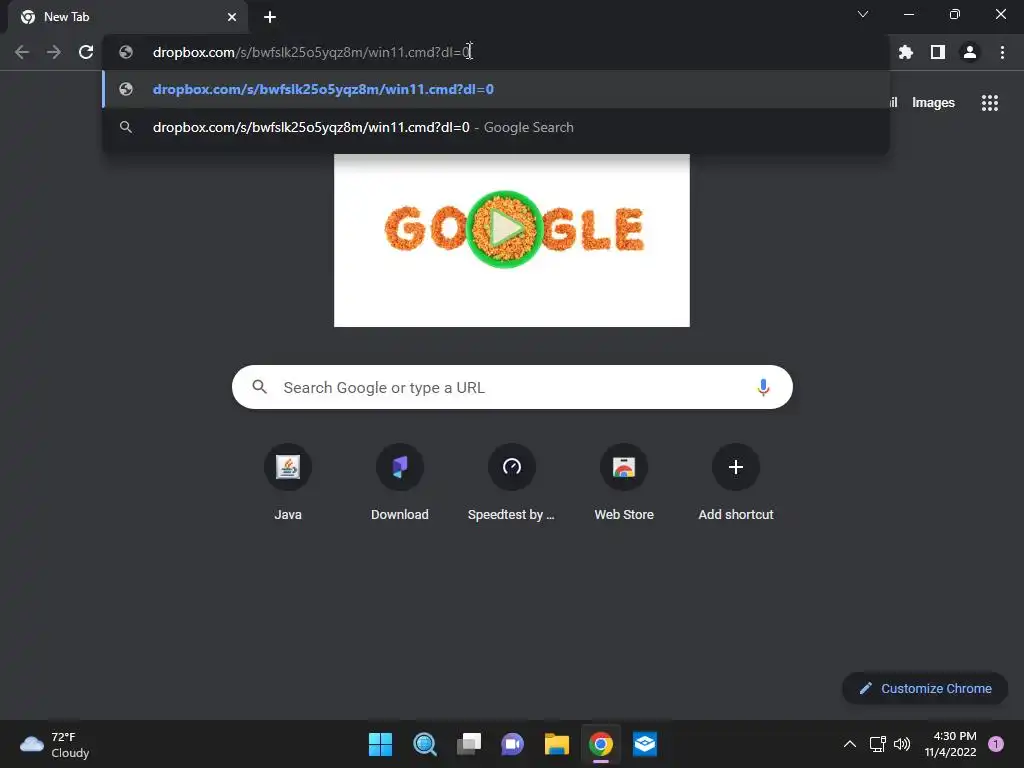This screenshot has width=1024, height=768.
Task: Go back using the back arrow
Action: pos(22,52)
